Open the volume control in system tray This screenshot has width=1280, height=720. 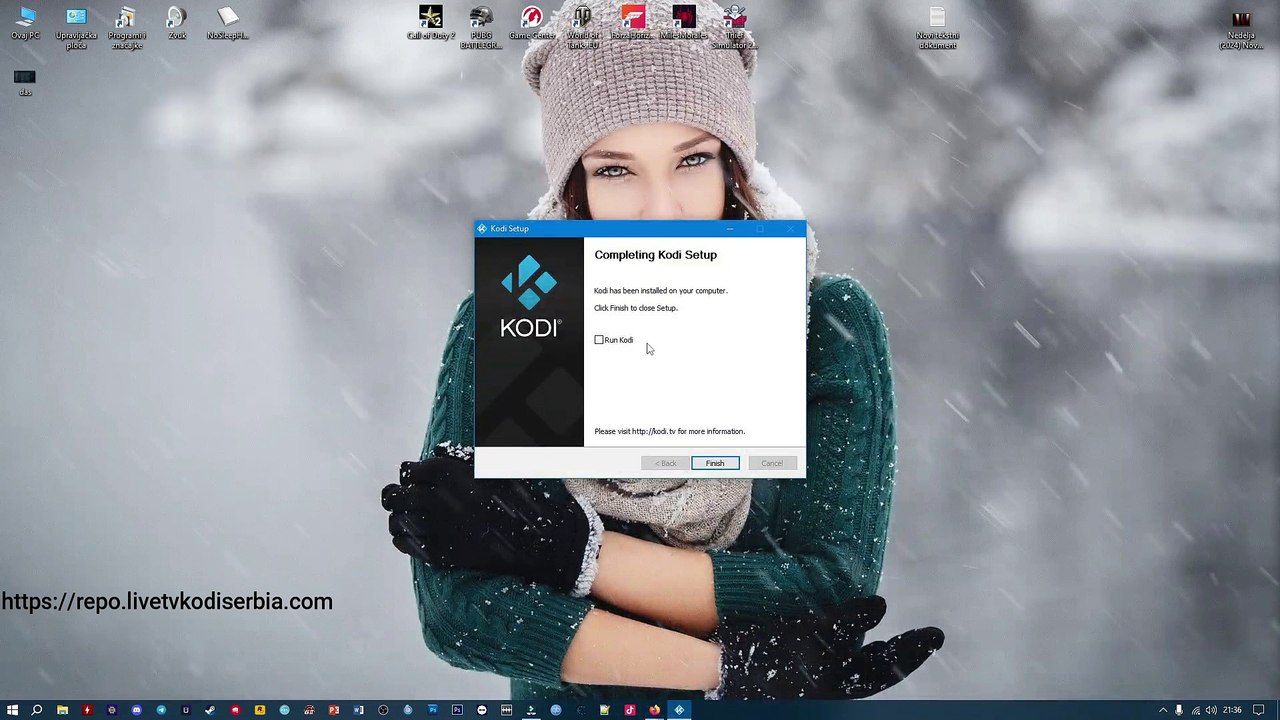pos(1212,710)
